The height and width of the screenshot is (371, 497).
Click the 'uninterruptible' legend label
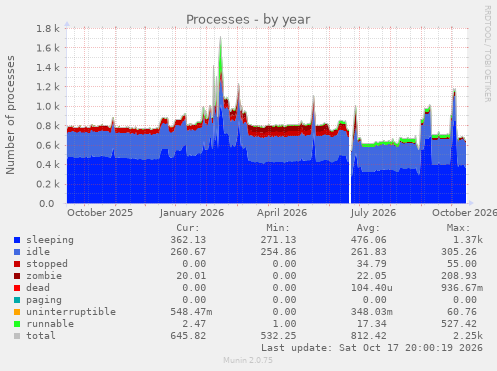[71, 312]
